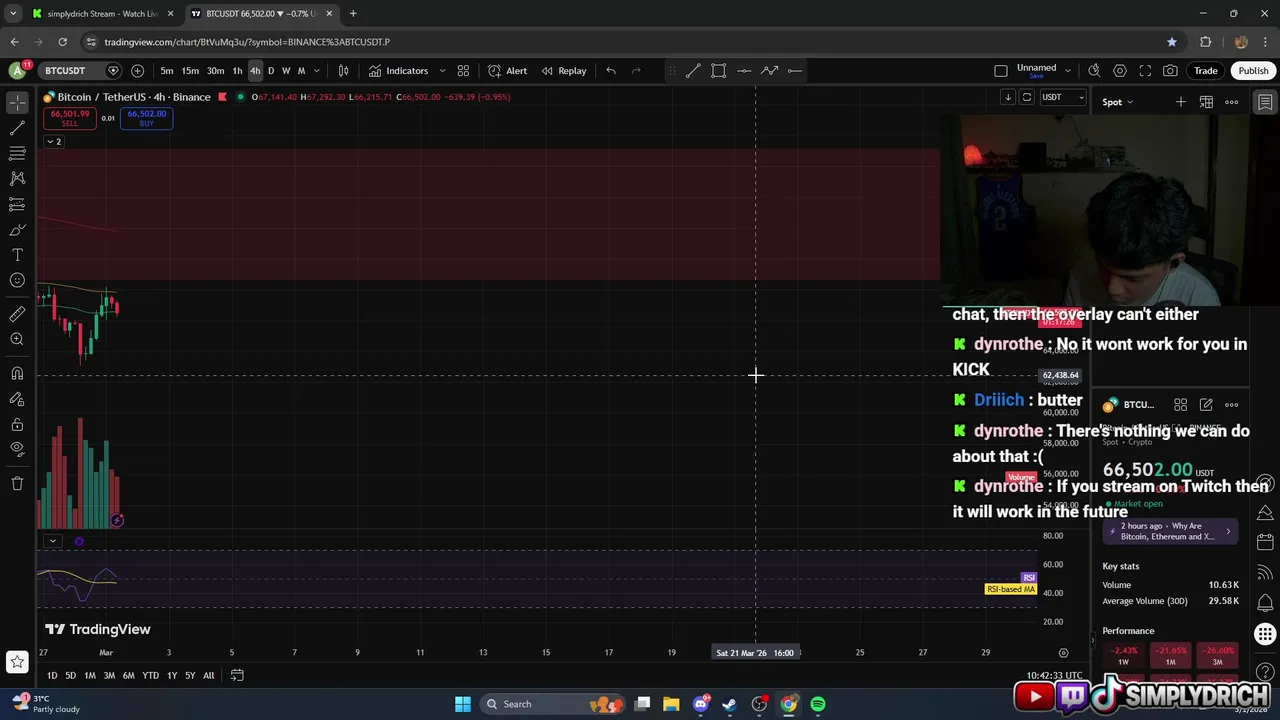Open the go-to-date calendar icon

pos(237,676)
